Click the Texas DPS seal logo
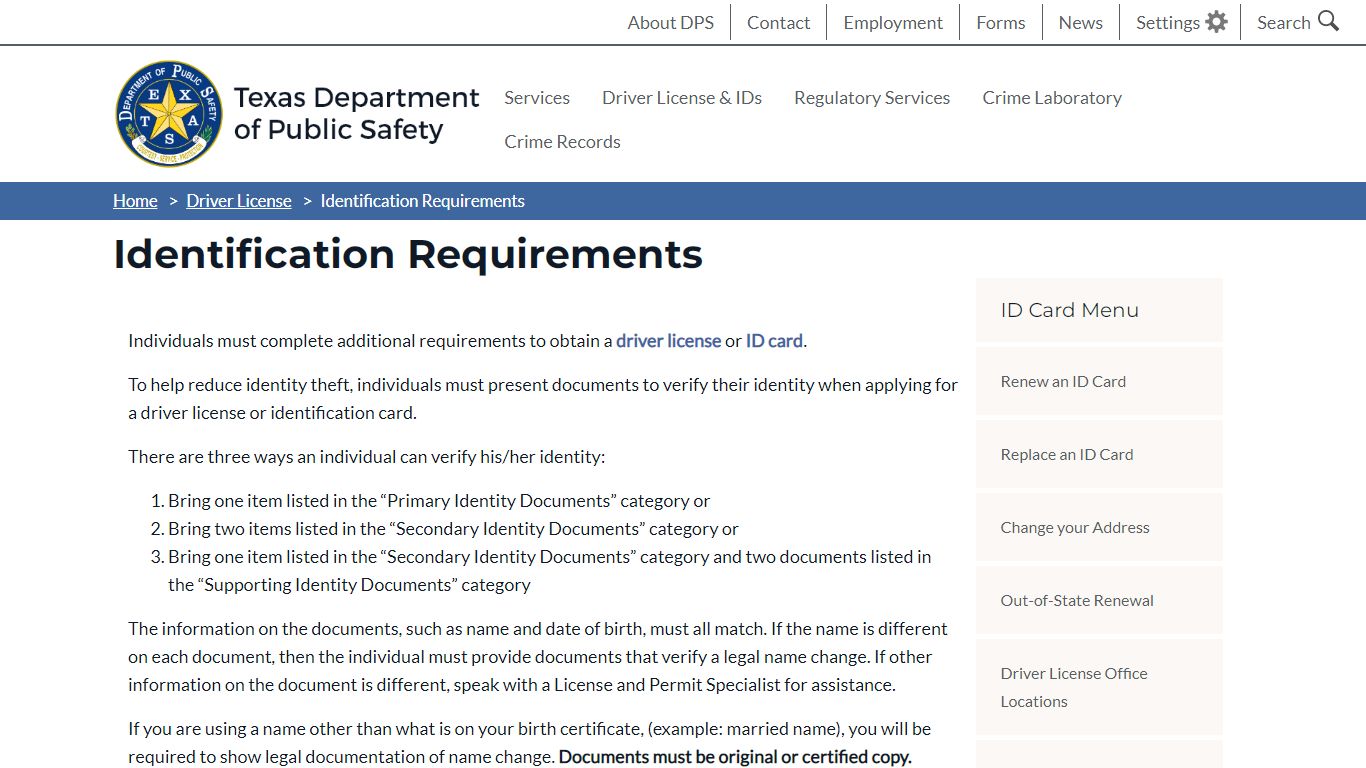Image resolution: width=1366 pixels, height=768 pixels. pyautogui.click(x=169, y=113)
